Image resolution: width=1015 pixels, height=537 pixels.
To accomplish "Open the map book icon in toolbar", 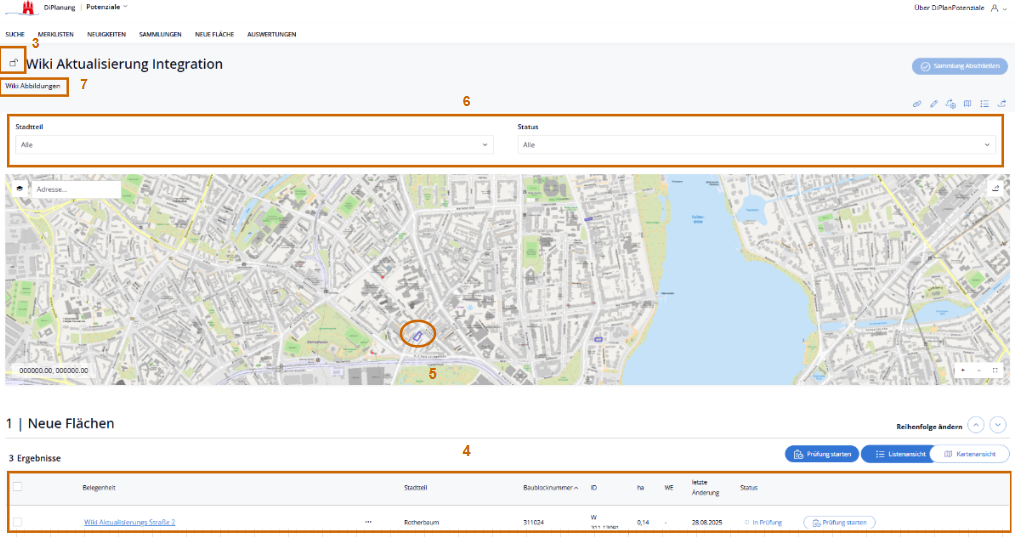I will click(x=967, y=103).
